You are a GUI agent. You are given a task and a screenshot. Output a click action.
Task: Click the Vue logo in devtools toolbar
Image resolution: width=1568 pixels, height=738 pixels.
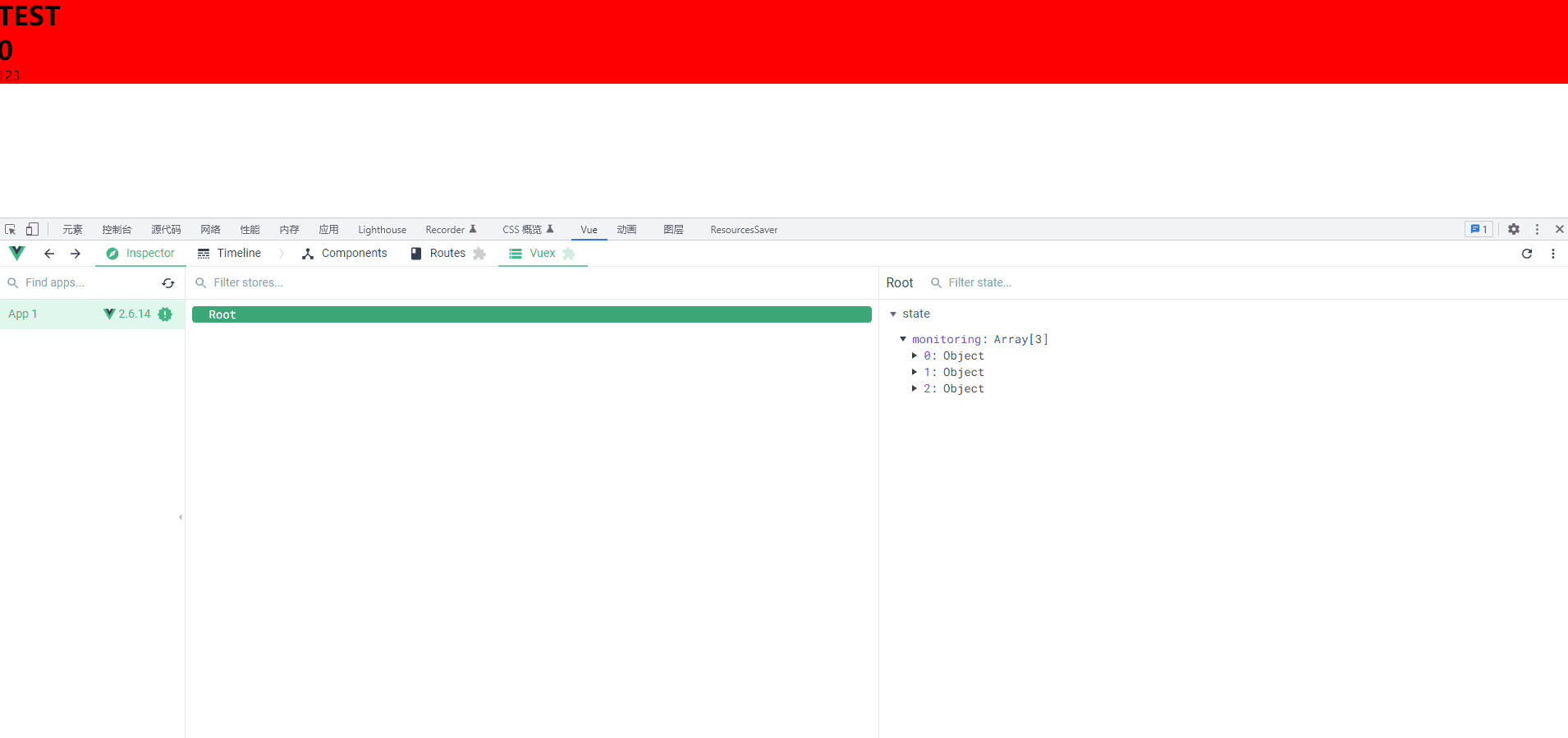[17, 253]
